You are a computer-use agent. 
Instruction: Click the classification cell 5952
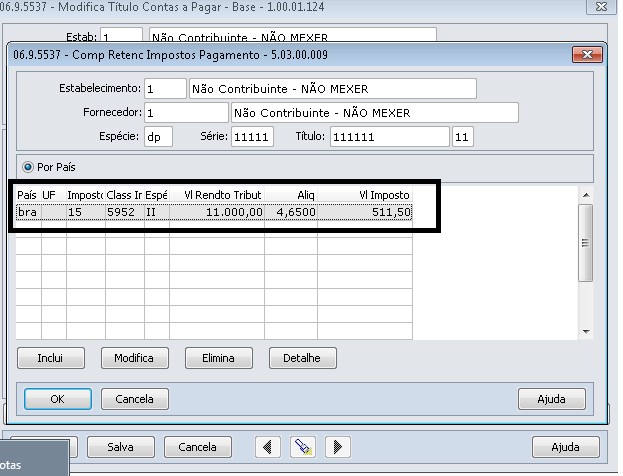pos(125,212)
